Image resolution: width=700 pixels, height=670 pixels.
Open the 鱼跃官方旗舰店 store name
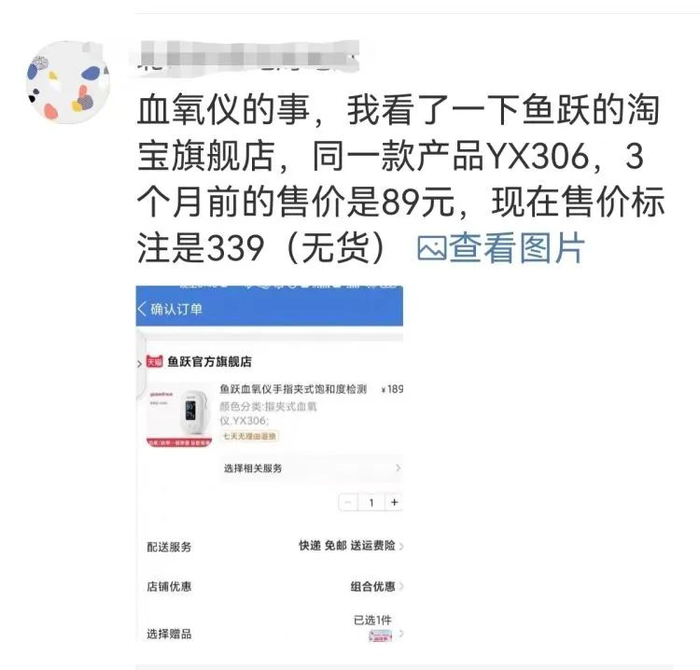click(x=209, y=362)
